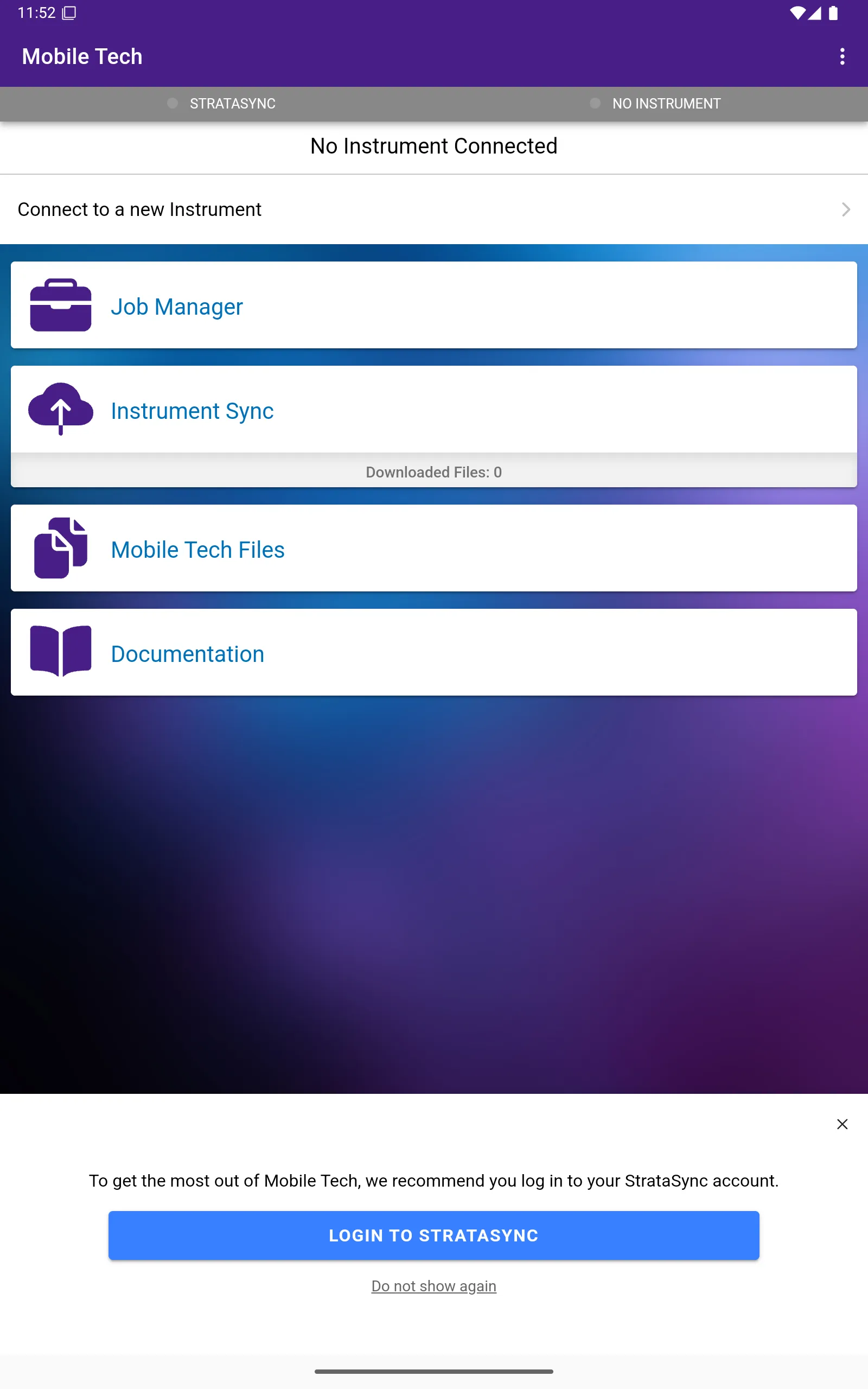Image resolution: width=868 pixels, height=1389 pixels.
Task: Open the NO INSTRUMENT status tab
Action: click(655, 103)
